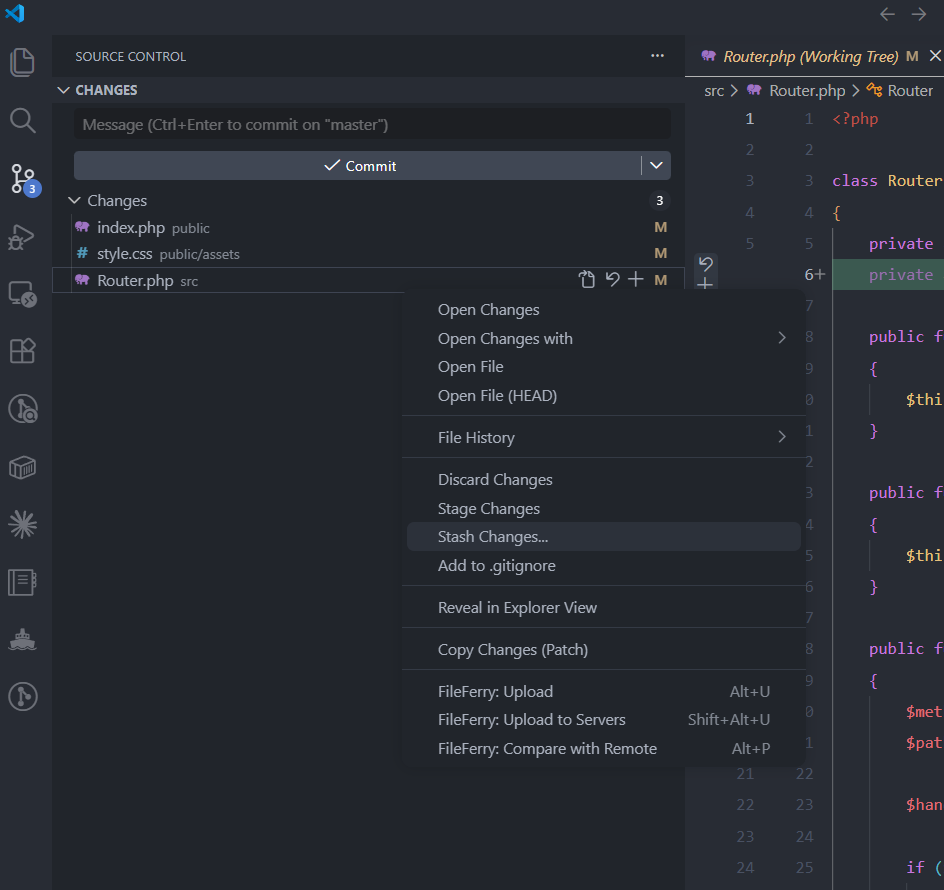944x890 pixels.
Task: Open the git graph circle icon
Action: tap(23, 697)
